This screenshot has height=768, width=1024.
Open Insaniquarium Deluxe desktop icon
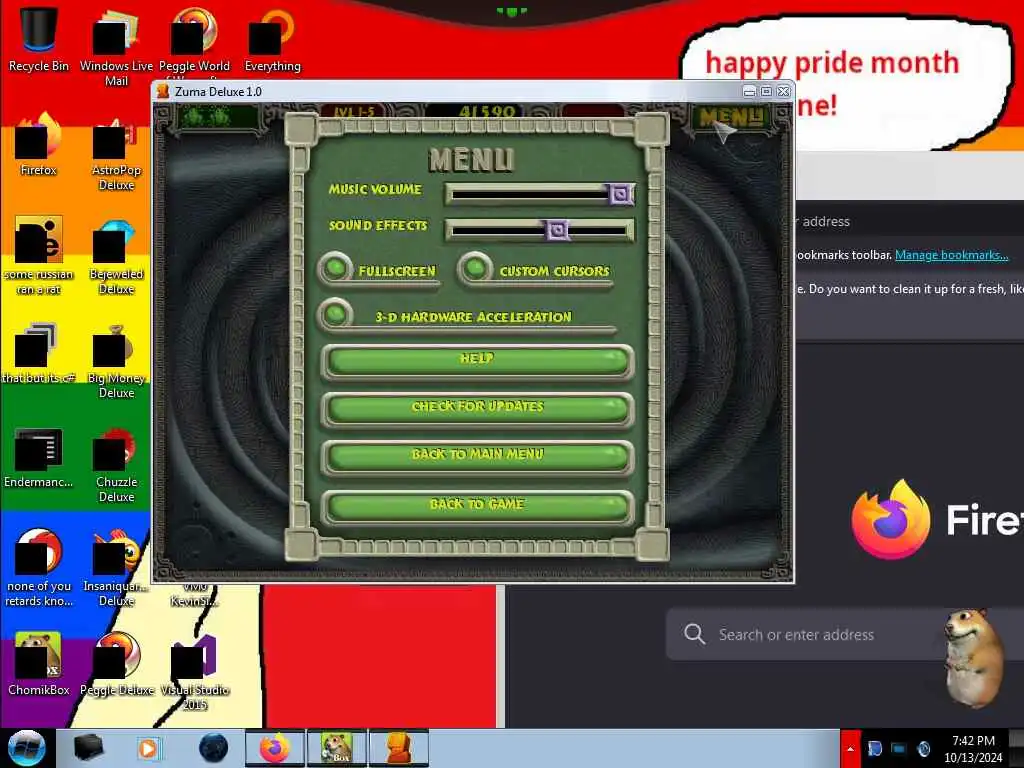tap(116, 568)
